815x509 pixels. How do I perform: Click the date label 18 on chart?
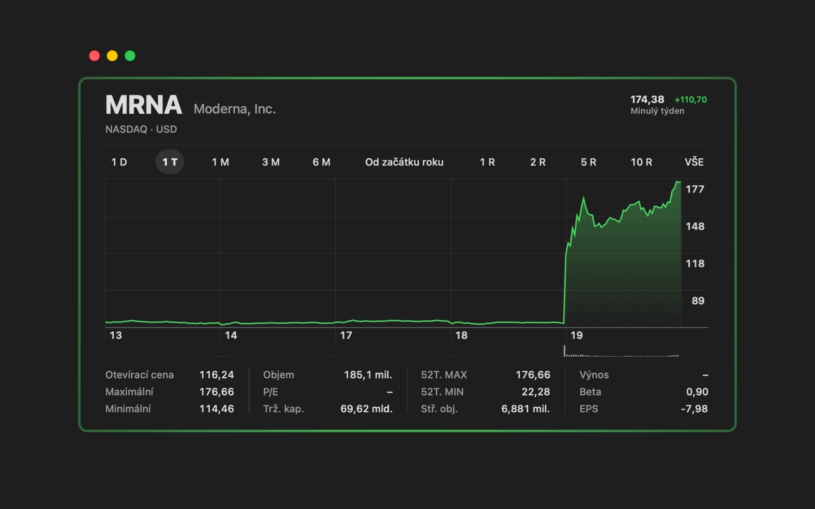coord(462,336)
